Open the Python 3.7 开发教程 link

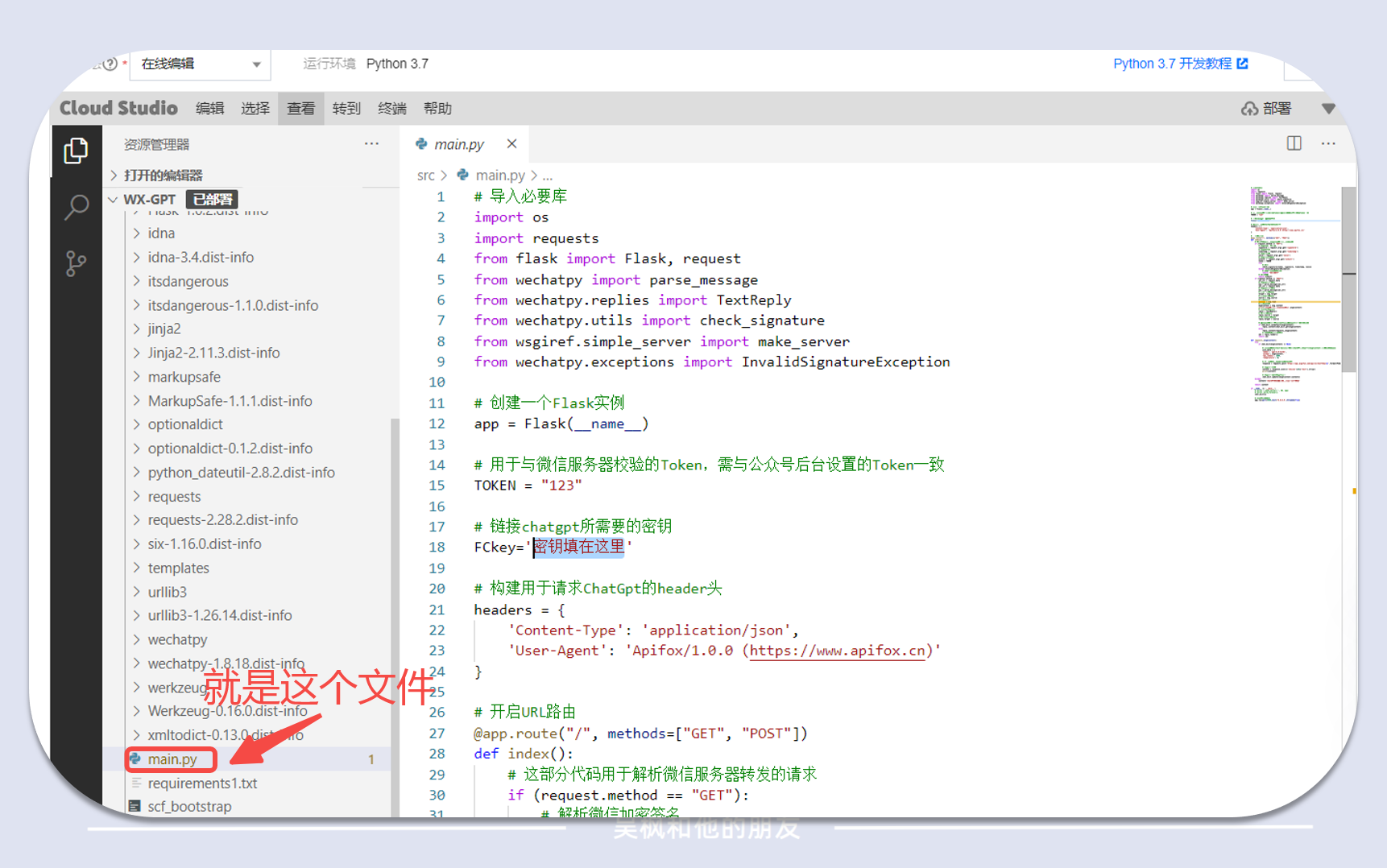[1180, 64]
